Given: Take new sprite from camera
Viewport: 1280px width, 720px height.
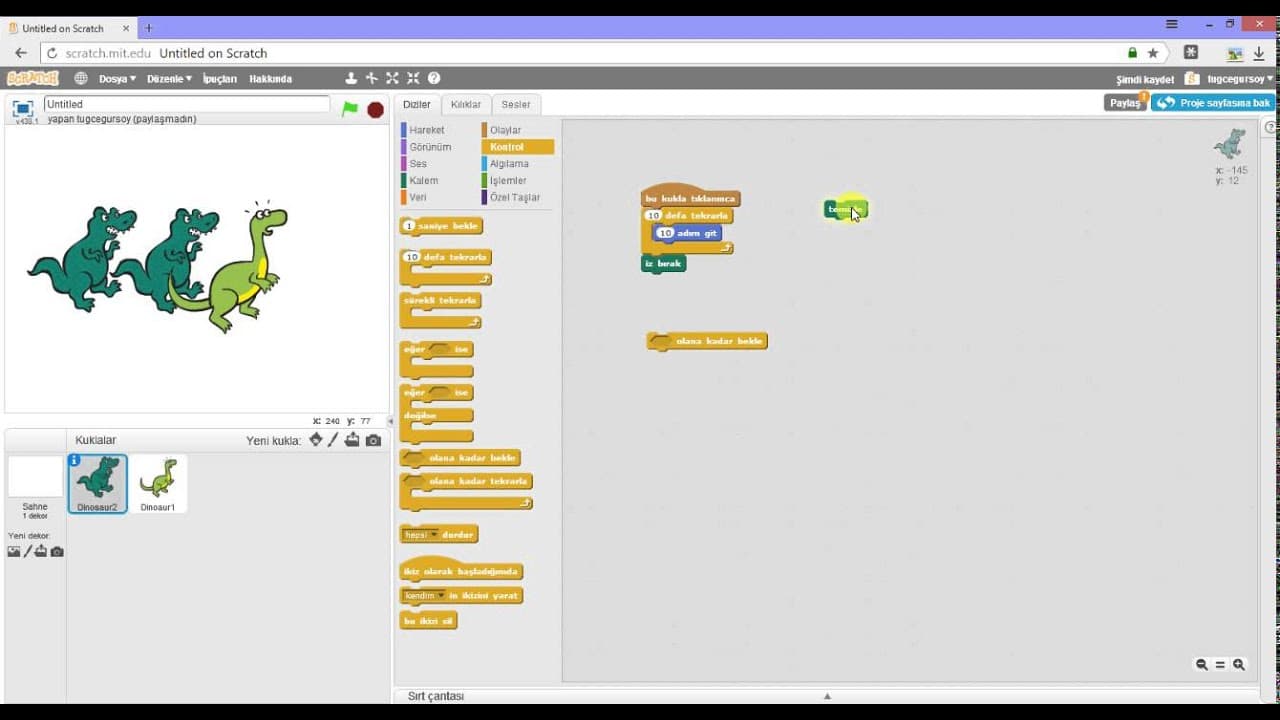Looking at the screenshot, I should click(x=373, y=440).
